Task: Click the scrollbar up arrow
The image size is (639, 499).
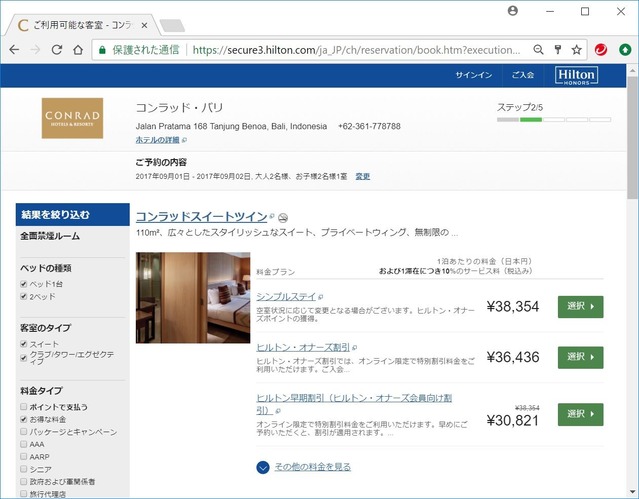Action: [632, 71]
